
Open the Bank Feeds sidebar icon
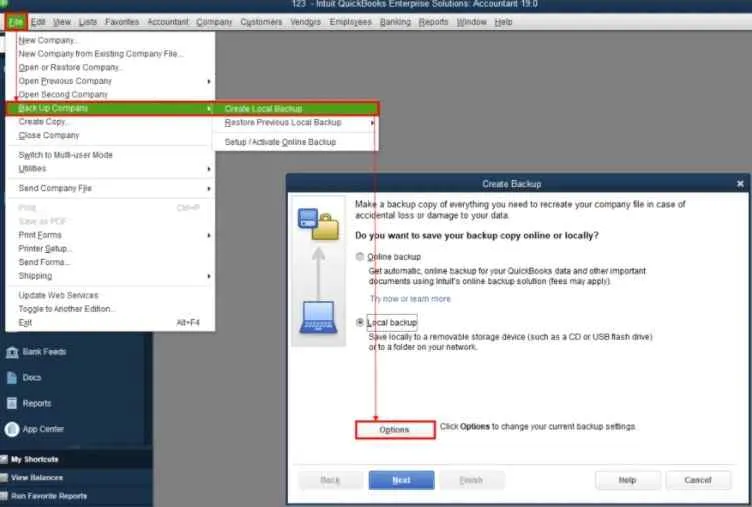click(12, 353)
